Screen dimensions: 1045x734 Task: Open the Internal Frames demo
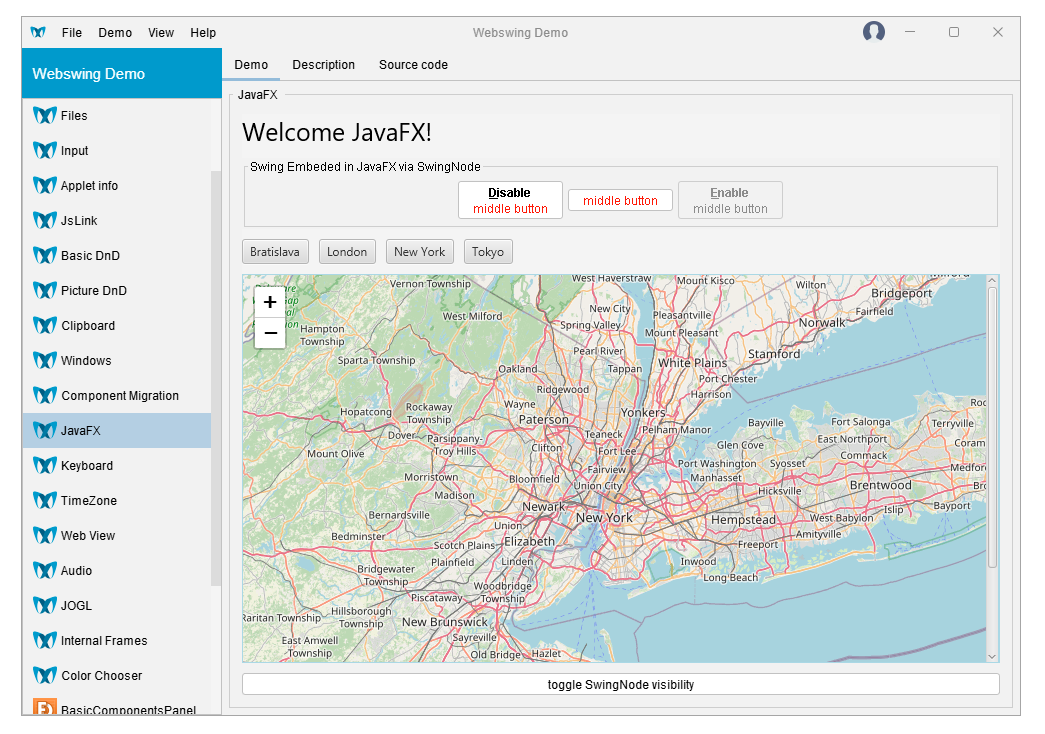coord(117,641)
